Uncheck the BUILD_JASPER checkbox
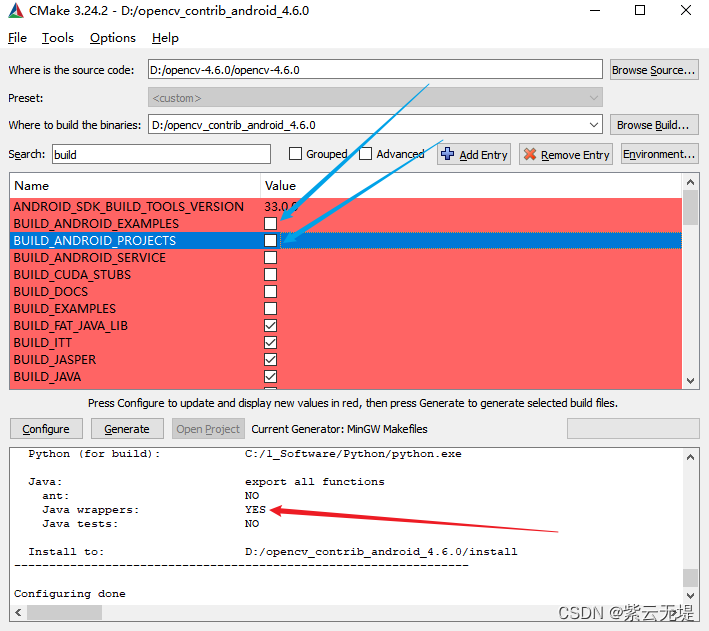The height and width of the screenshot is (631, 709). pos(270,360)
